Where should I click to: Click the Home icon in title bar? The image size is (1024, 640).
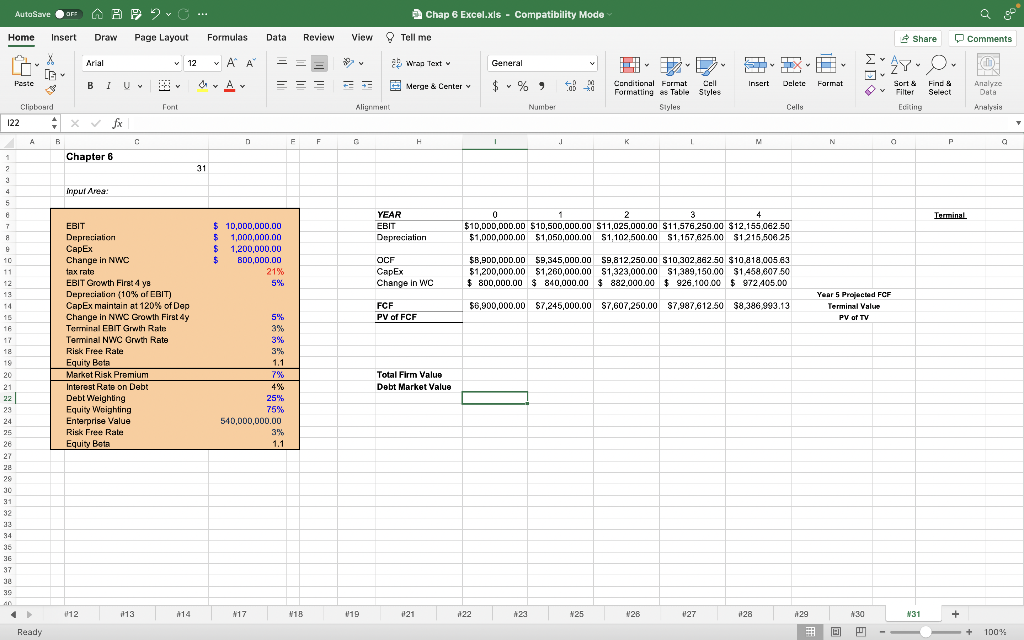(97, 14)
